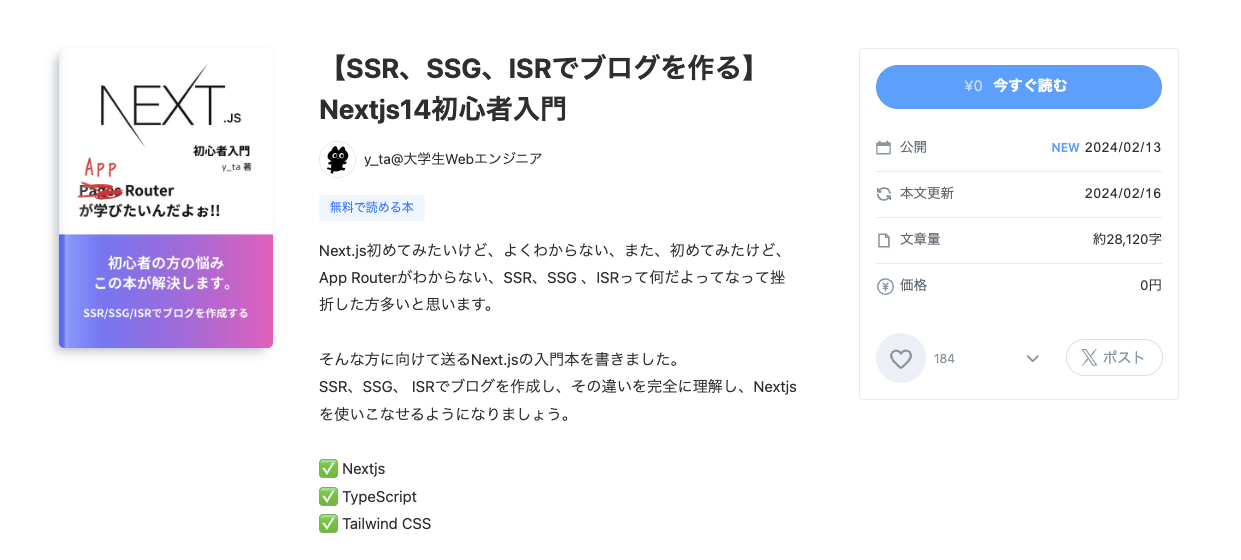1241x560 pixels.
Task: Click the green check mark beside TypeScript
Action: pyautogui.click(x=328, y=496)
